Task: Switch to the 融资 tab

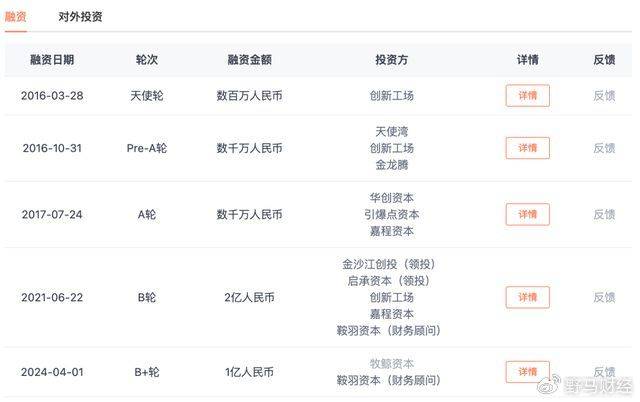Action: (x=16, y=17)
